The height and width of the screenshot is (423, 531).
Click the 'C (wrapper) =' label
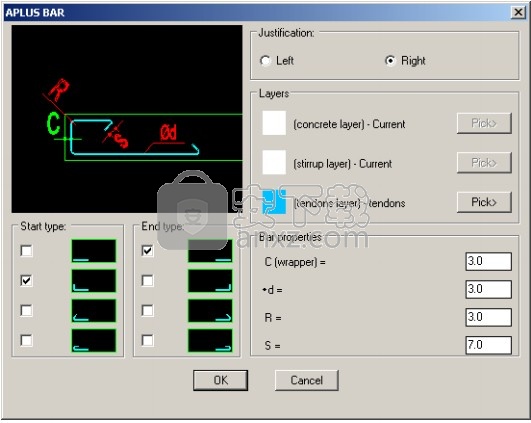pos(295,262)
